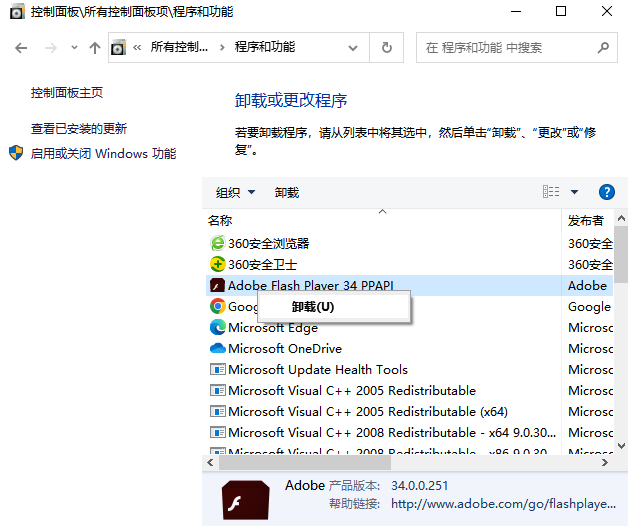Image resolution: width=628 pixels, height=526 pixels.
Task: Expand the hidden breadcrumb double chevron
Action: point(137,48)
